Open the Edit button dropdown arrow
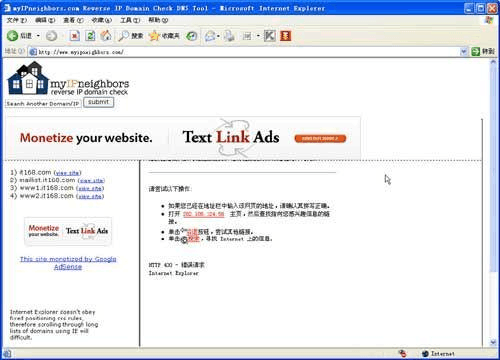This screenshot has width=500, height=360. tap(258, 36)
